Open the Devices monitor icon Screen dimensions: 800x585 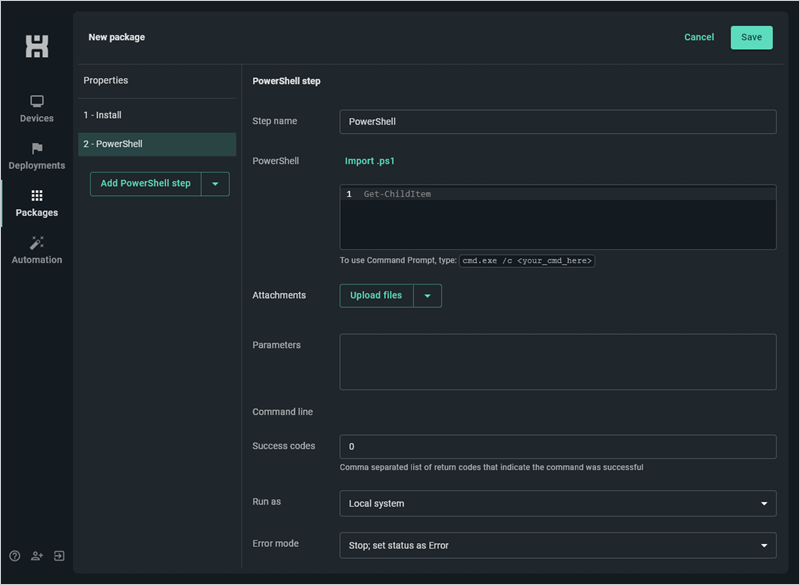pyautogui.click(x=37, y=101)
